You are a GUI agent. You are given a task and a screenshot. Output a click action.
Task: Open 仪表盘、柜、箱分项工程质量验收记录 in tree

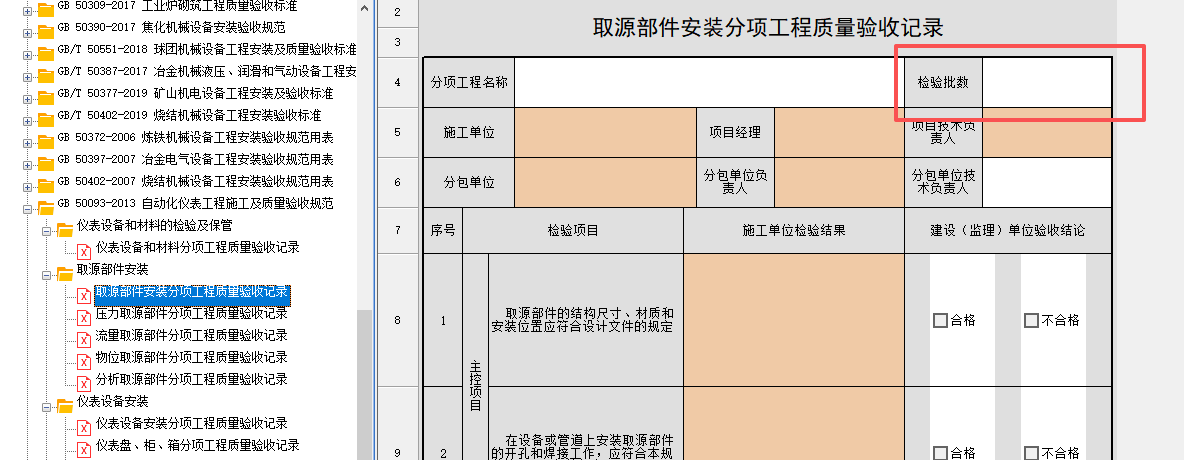point(197,446)
